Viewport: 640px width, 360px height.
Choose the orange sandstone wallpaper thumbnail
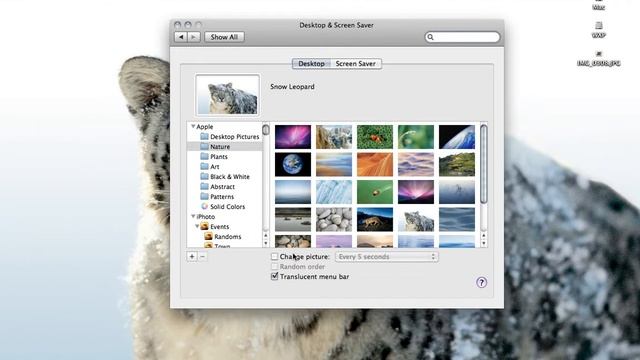[375, 164]
